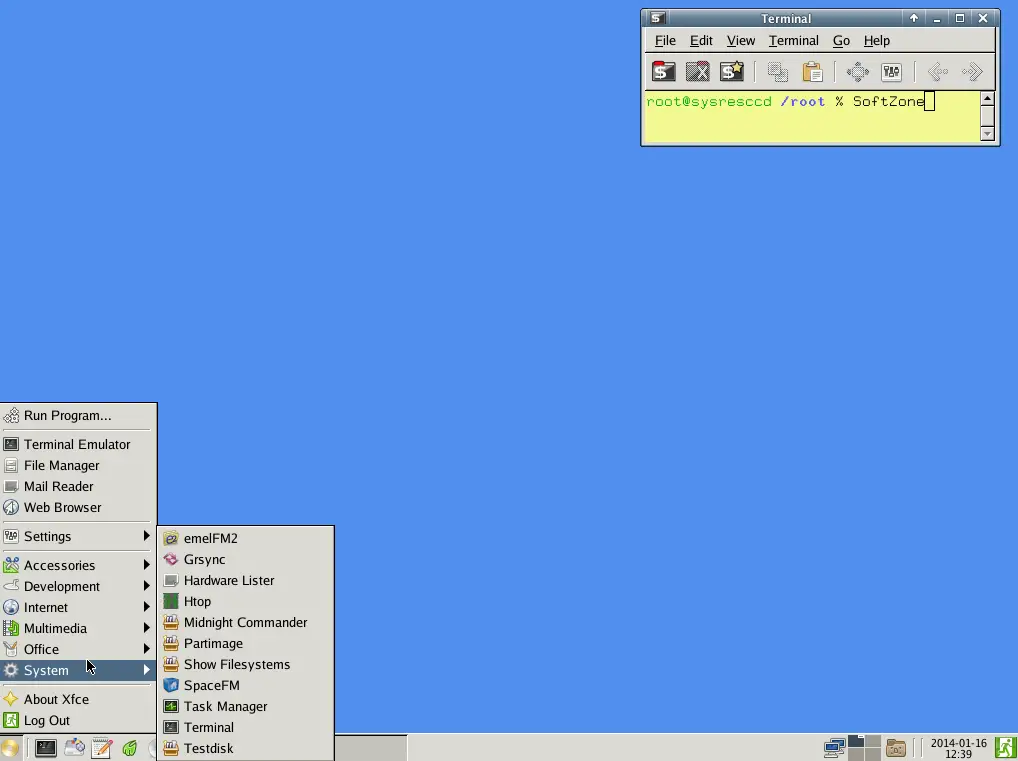Open the Terminal menu in menubar

click(793, 40)
